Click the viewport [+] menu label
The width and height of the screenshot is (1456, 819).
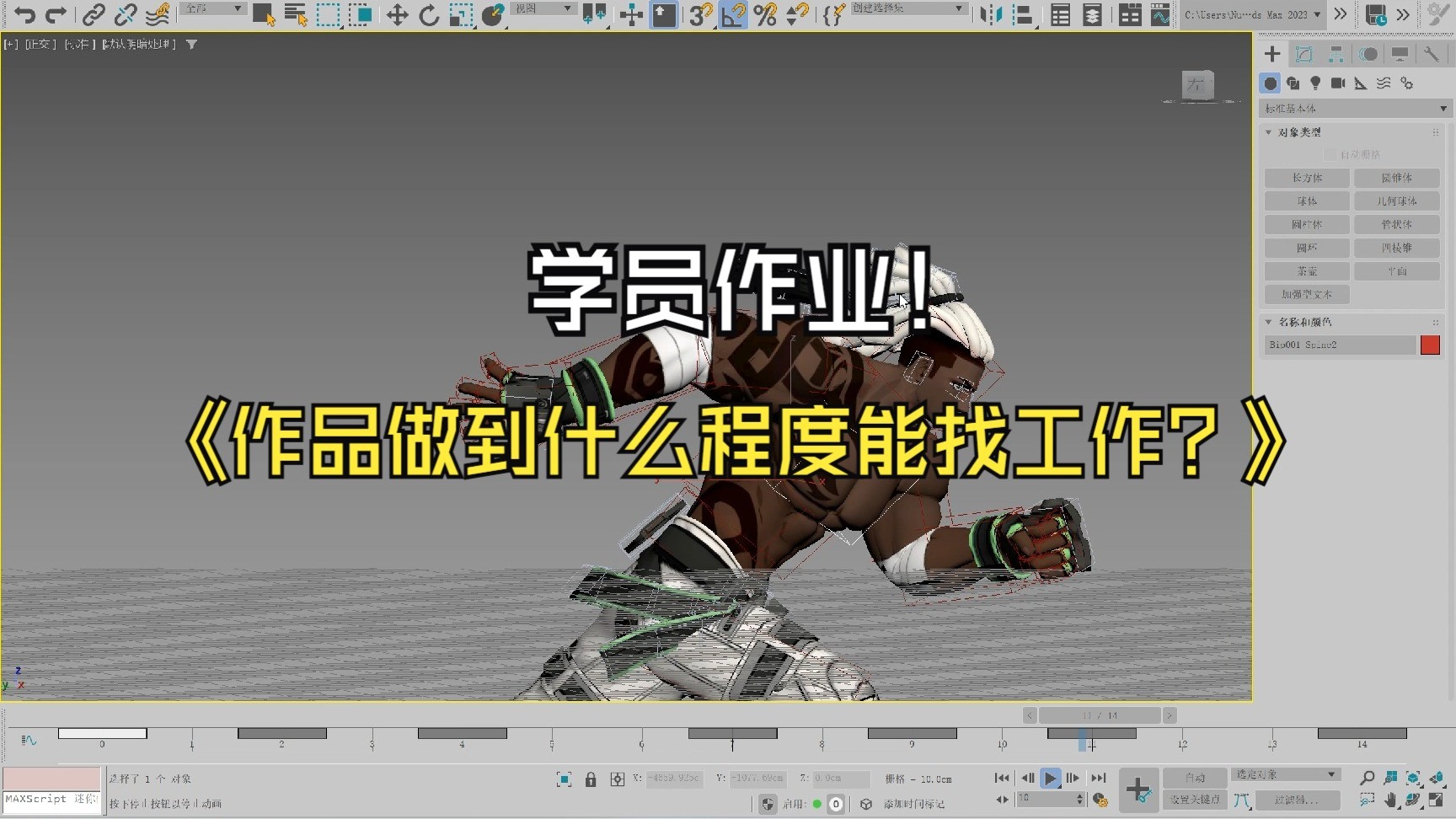point(11,44)
